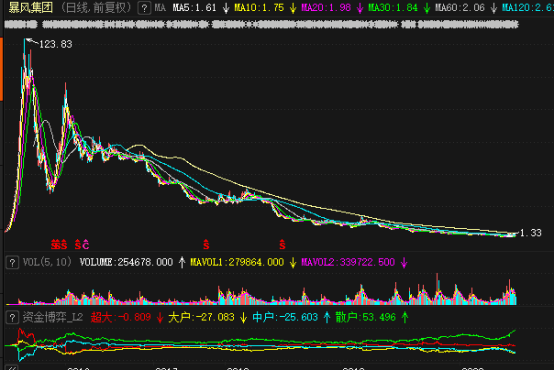This screenshot has height=371, width=554.
Task: Click the S marker directly beside the C marker
Action: (78, 244)
